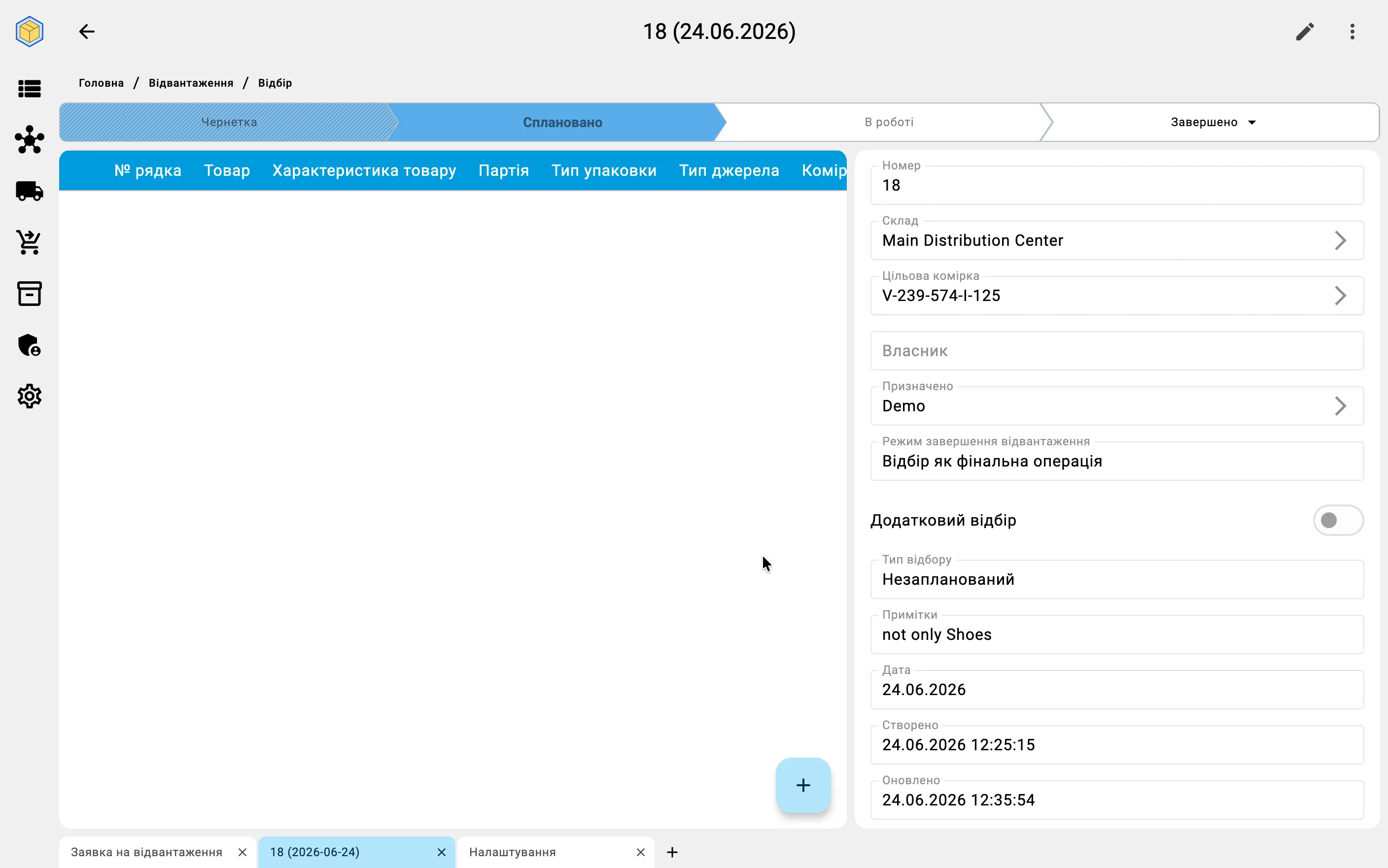Click the Товар column header
This screenshot has width=1388, height=868.
click(227, 170)
